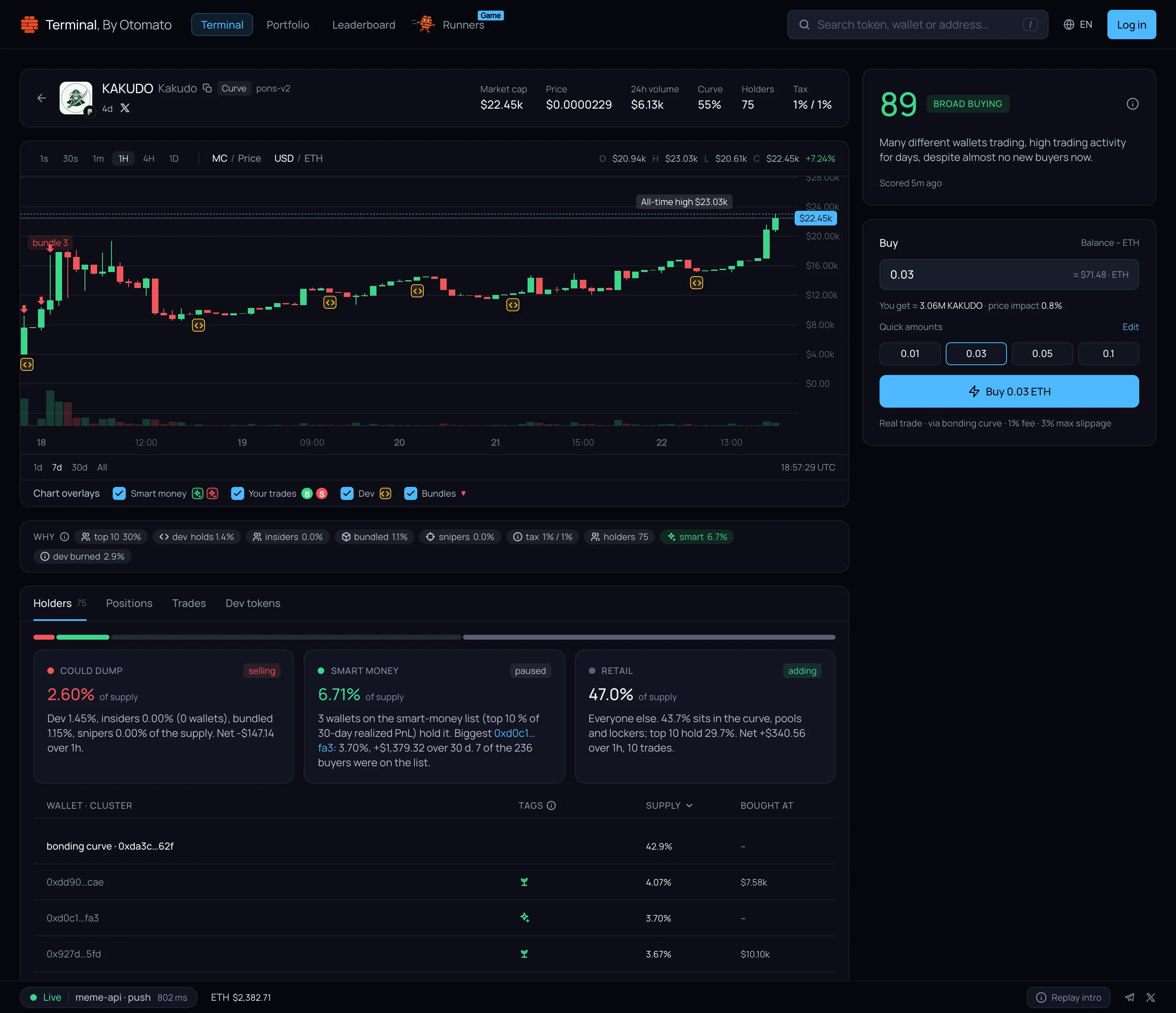Switch chart currency to USD
Screen dimensions: 1176x1013
pos(284,158)
